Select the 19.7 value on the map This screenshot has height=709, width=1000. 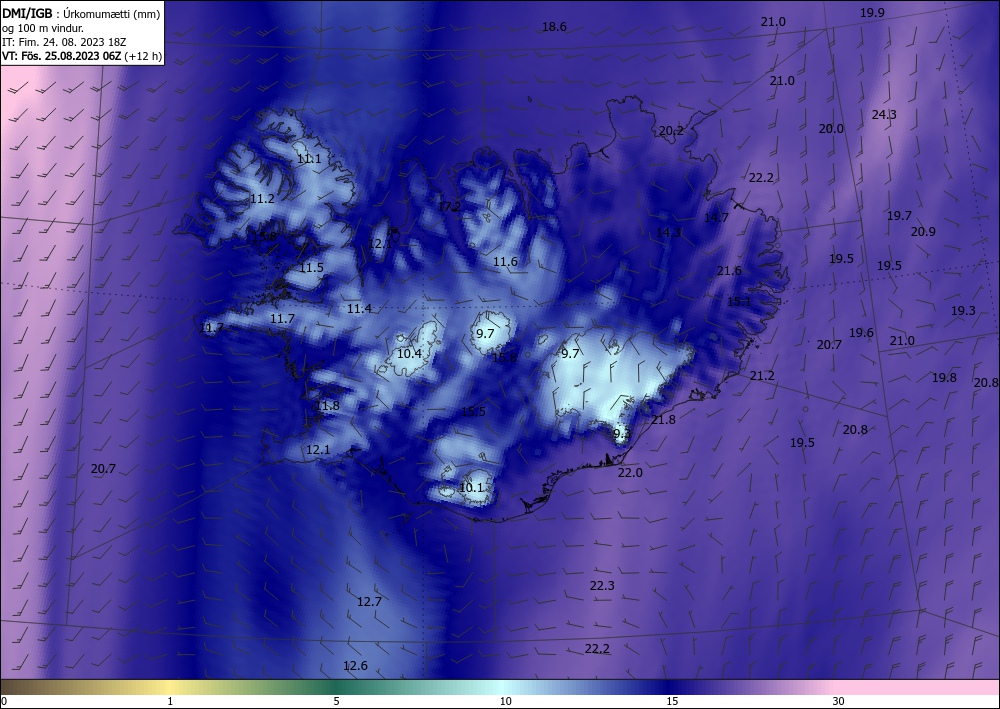899,216
